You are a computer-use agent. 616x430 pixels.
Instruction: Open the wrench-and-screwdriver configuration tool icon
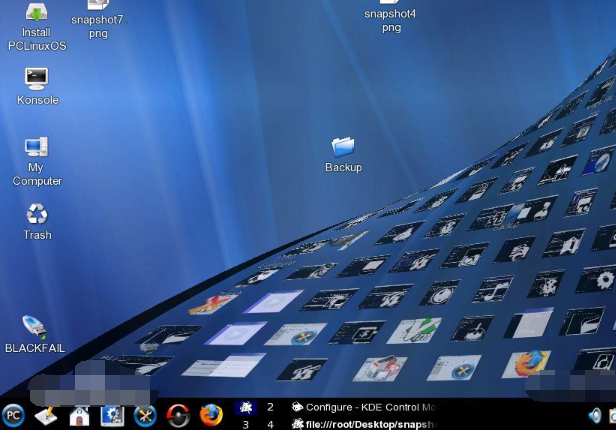click(x=145, y=415)
